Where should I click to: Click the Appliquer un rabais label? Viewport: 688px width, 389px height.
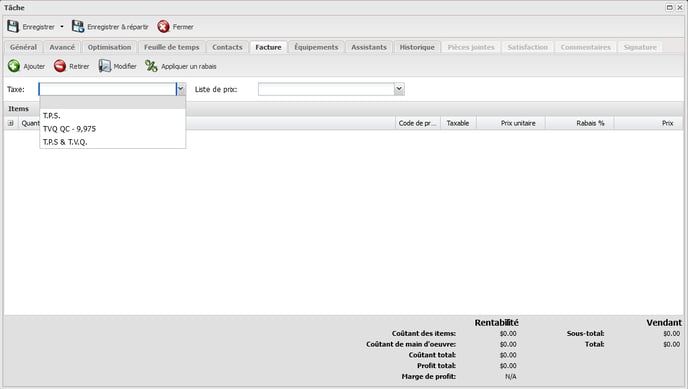[x=189, y=66]
